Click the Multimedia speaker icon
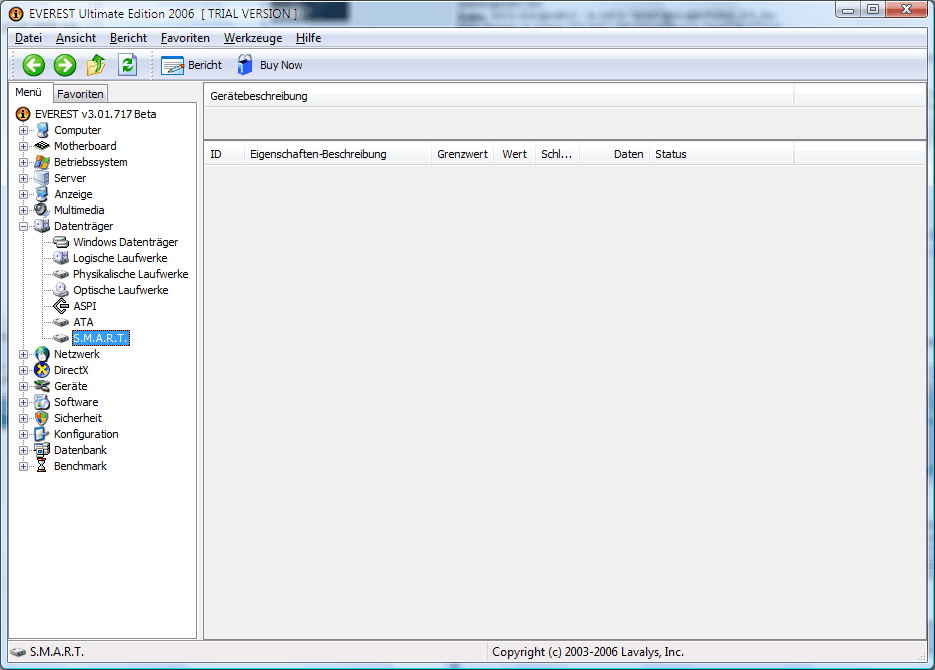The height and width of the screenshot is (670, 935). (42, 210)
